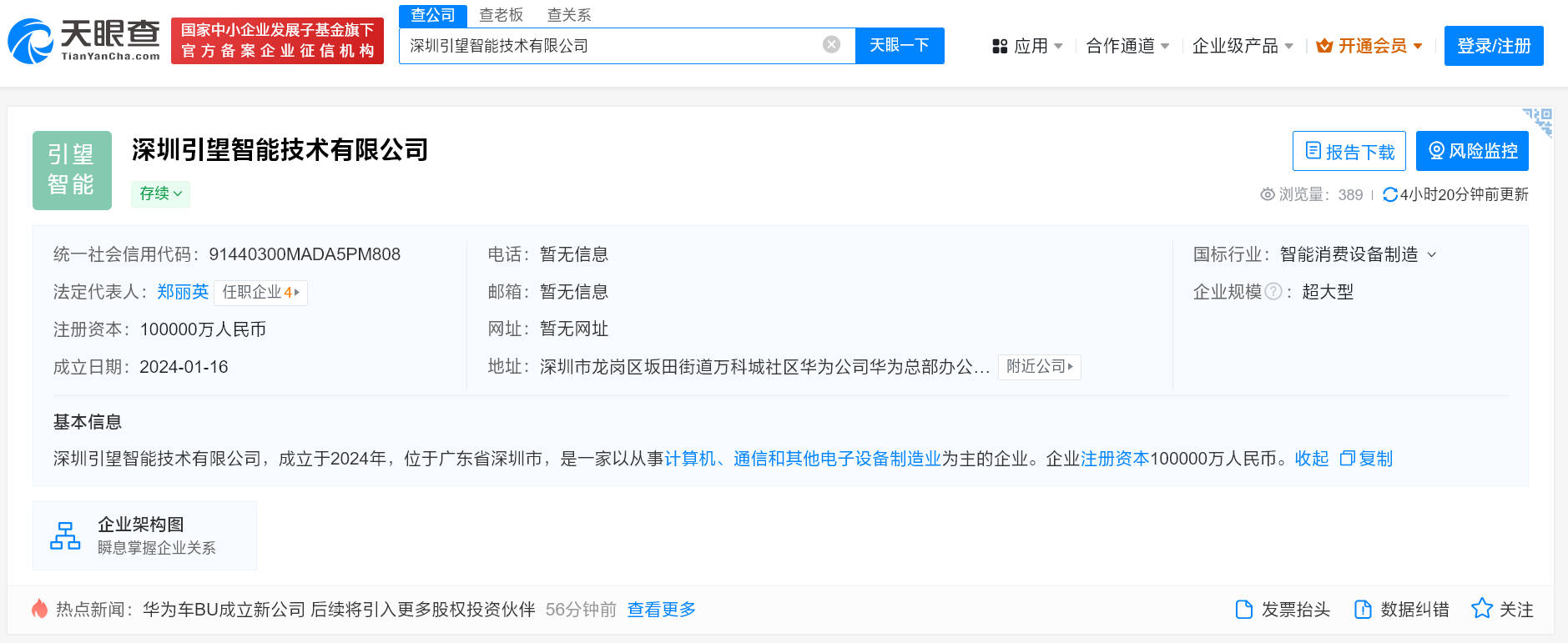Open the 附近公司 nearby companies
Screen dimensions: 1568x643
click(1040, 366)
